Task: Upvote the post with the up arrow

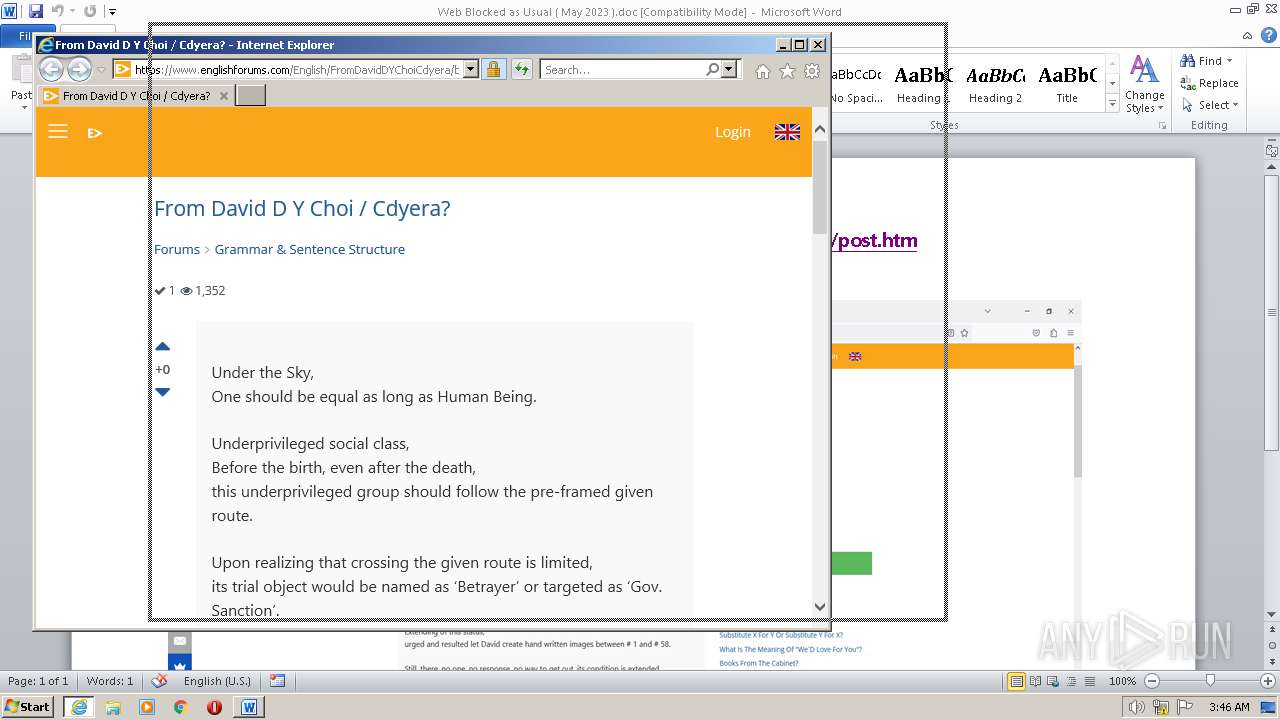Action: (x=163, y=346)
